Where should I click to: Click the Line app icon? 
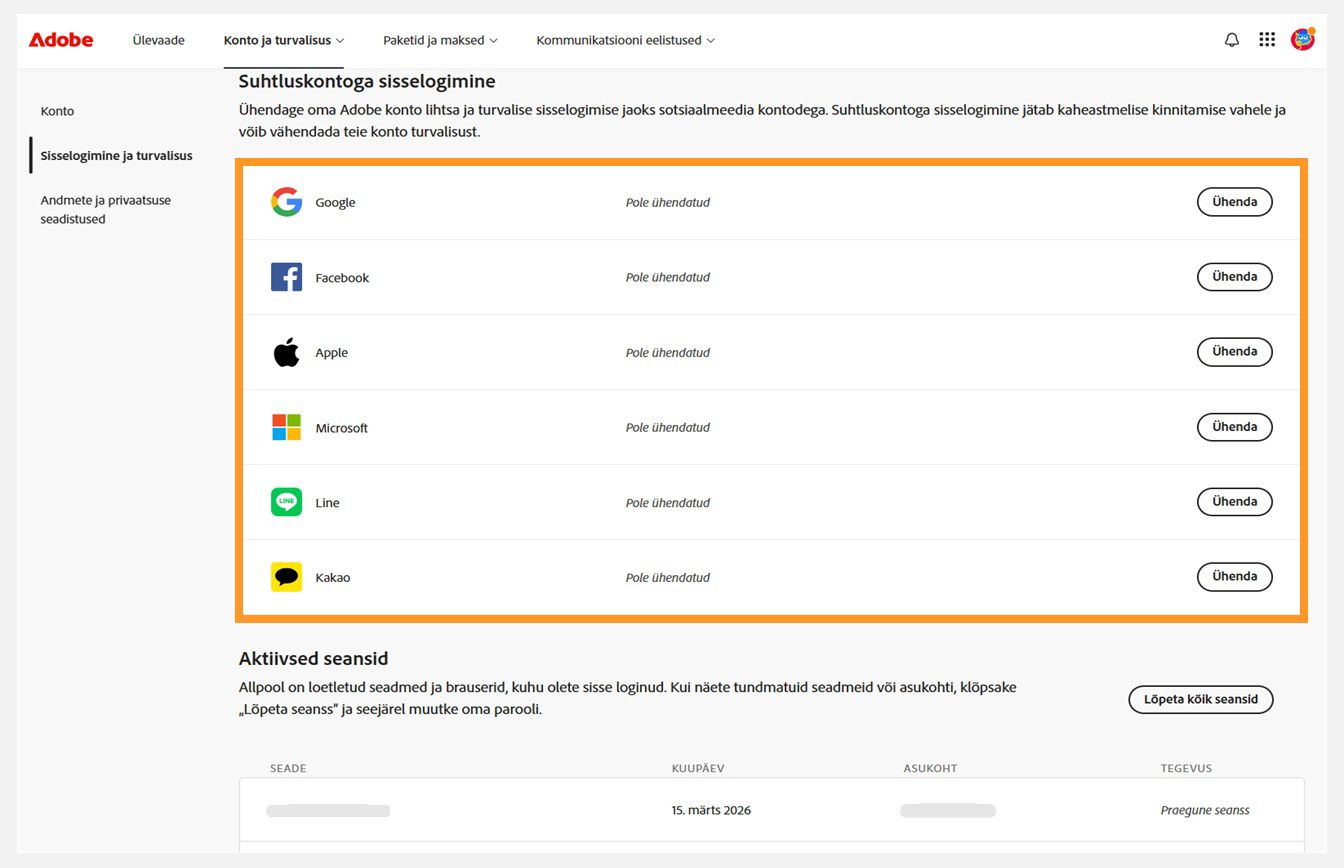286,502
